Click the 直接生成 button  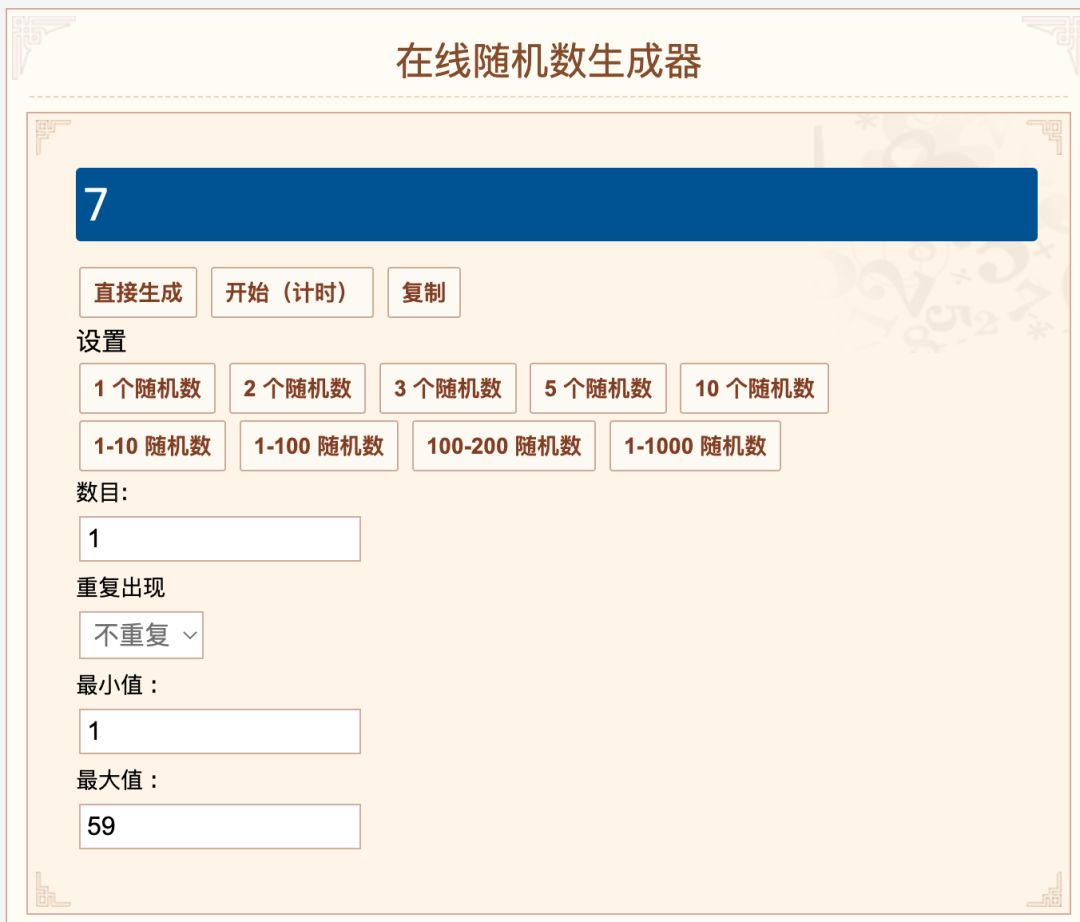pos(138,293)
